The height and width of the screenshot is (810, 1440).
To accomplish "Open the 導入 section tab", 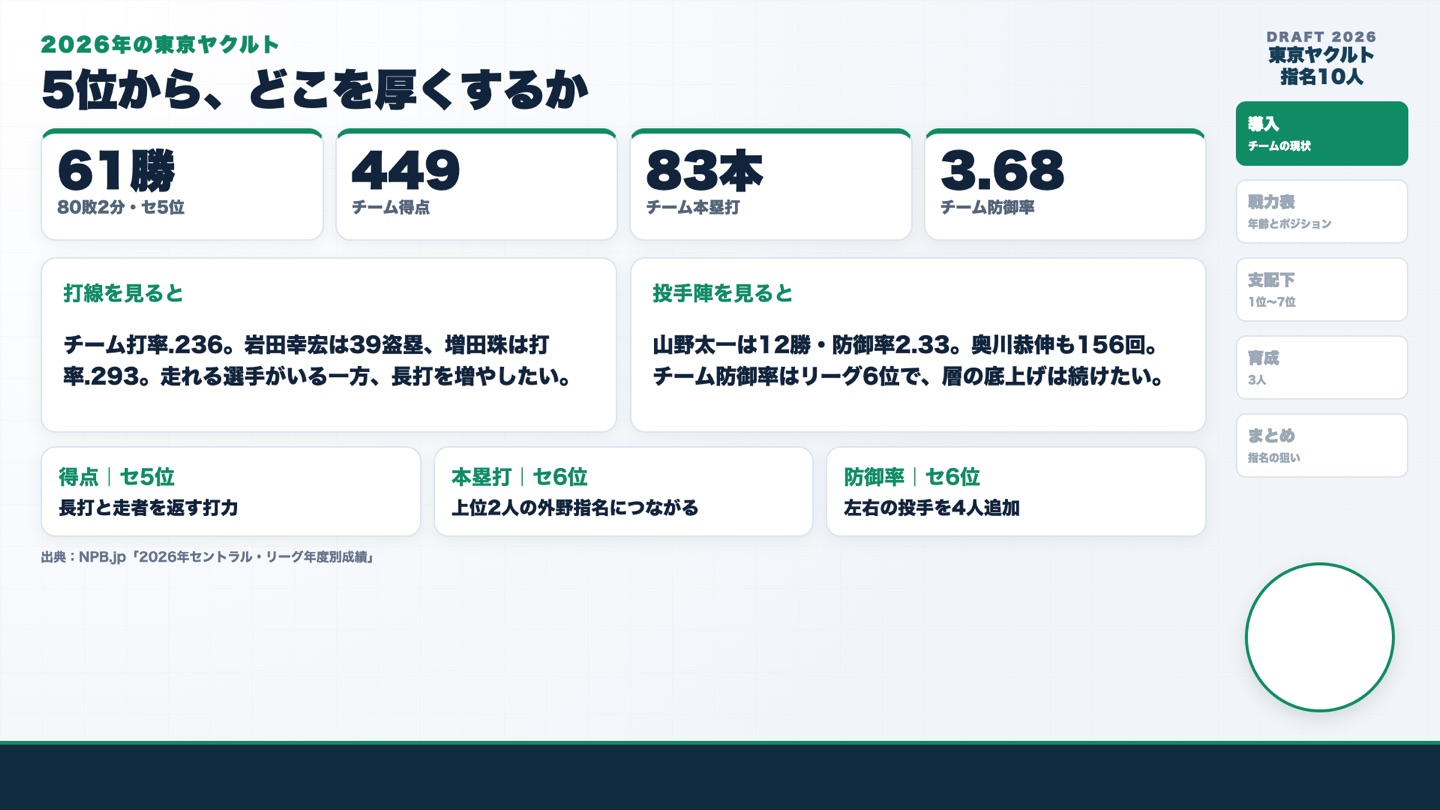I will [x=1321, y=133].
